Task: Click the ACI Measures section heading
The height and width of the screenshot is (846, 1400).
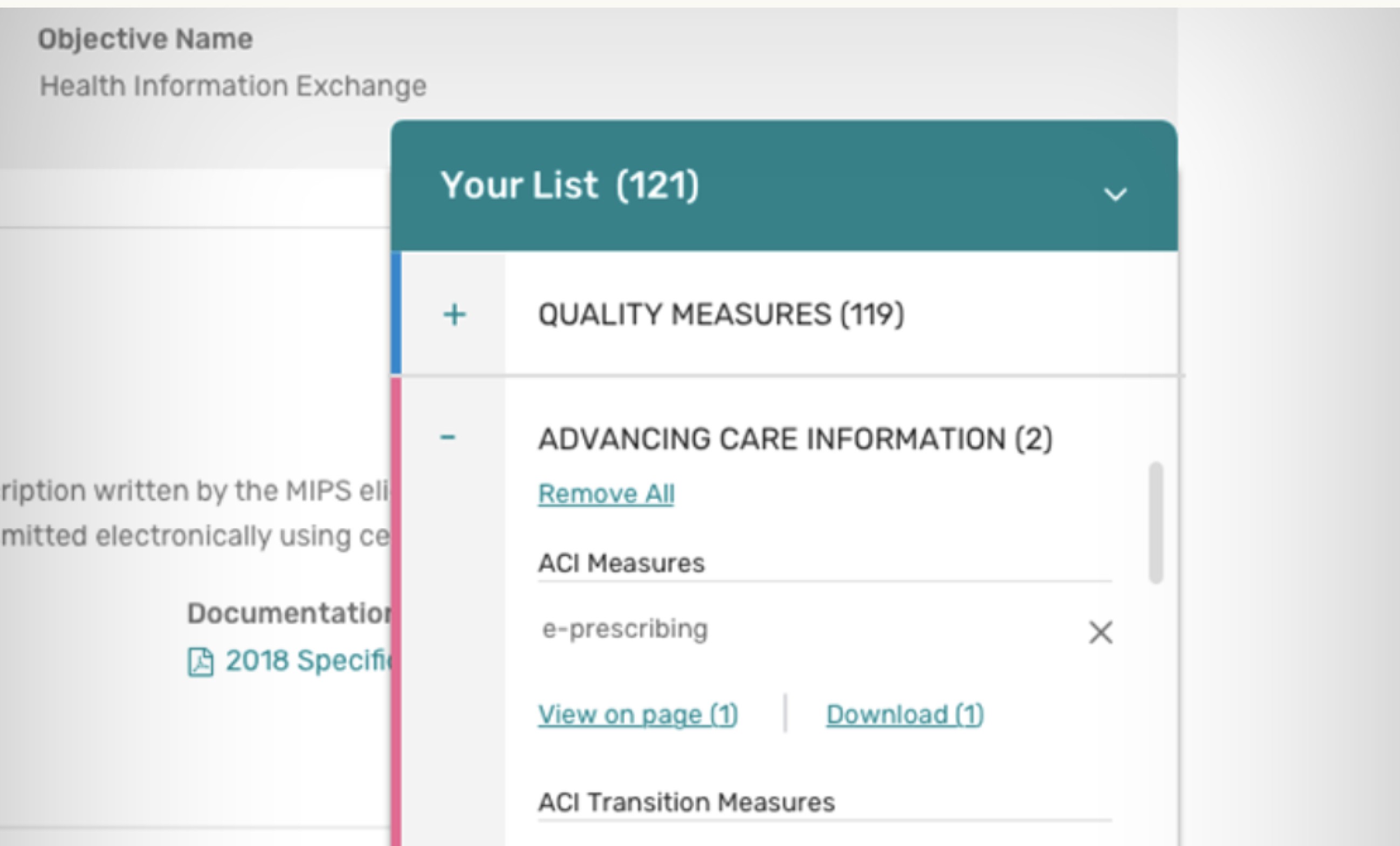Action: pyautogui.click(x=622, y=563)
